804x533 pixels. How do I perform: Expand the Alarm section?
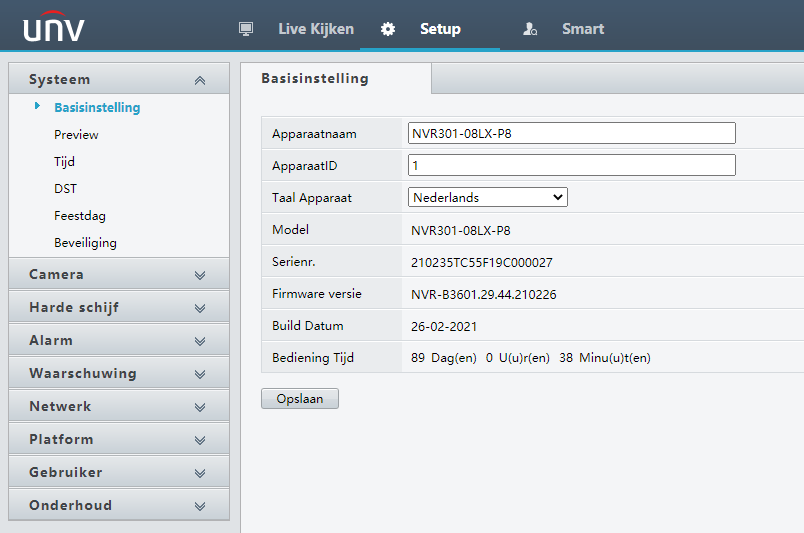point(119,340)
